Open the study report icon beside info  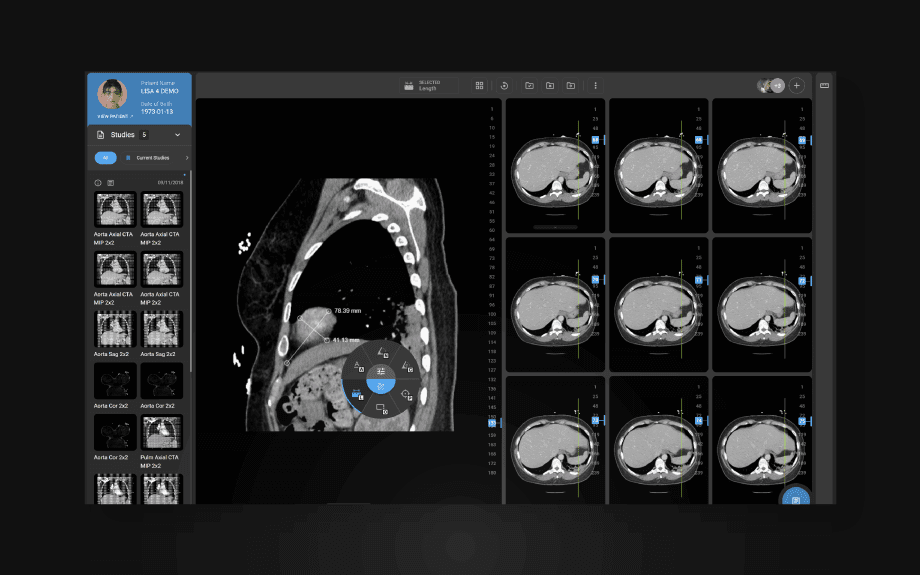pos(110,183)
